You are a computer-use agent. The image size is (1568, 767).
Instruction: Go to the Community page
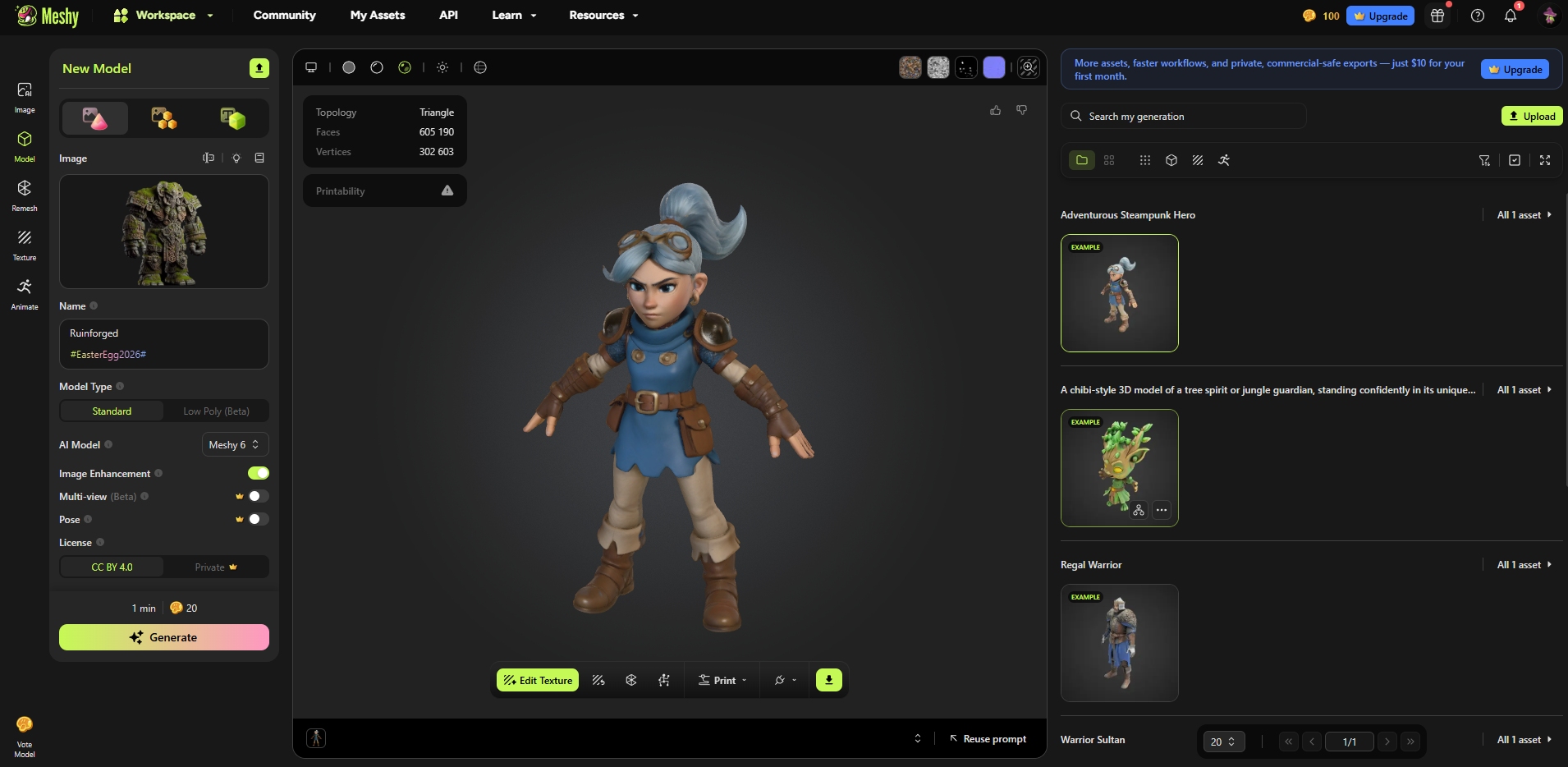(284, 16)
